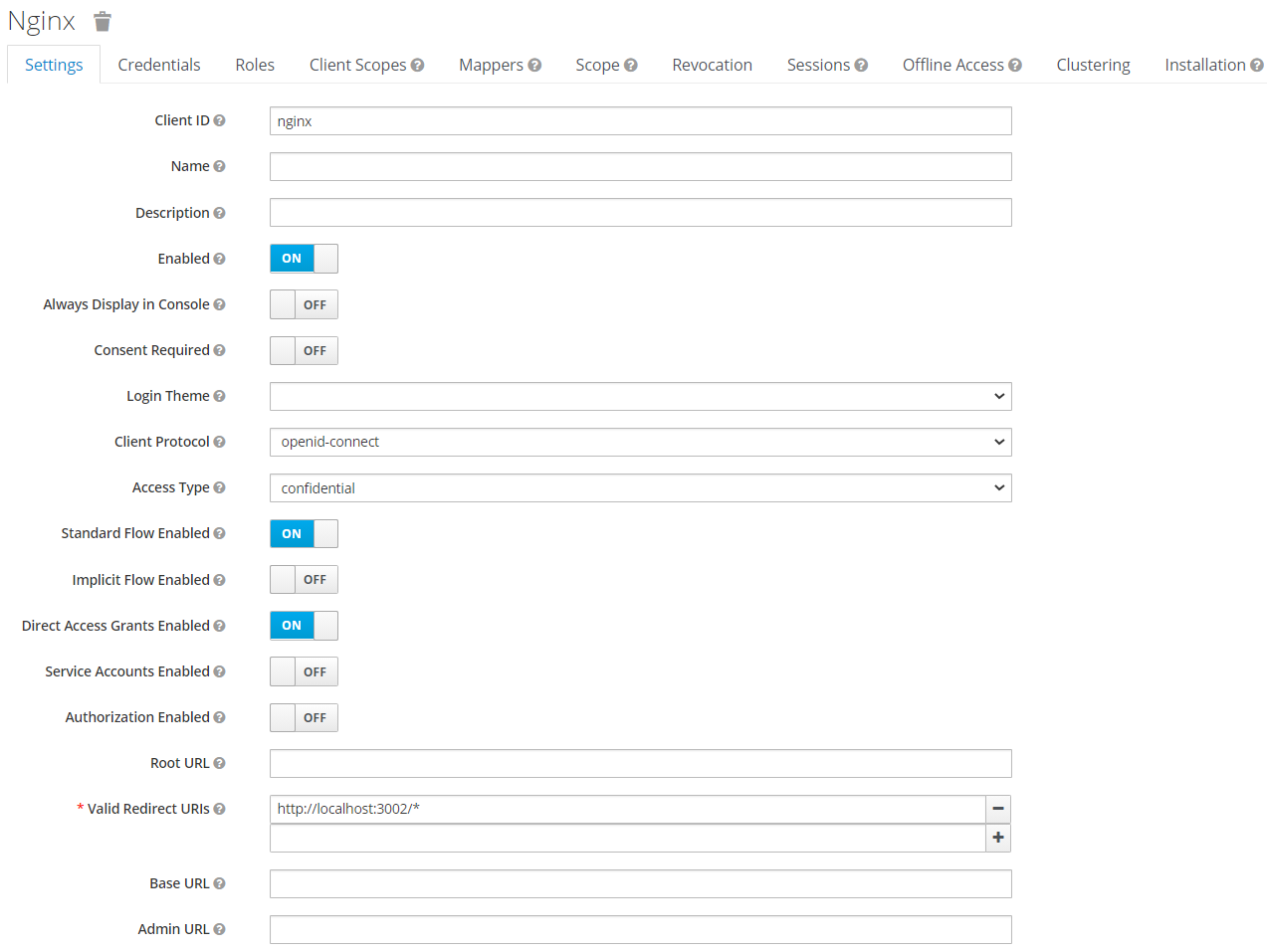Click into the Admin URL field
The width and height of the screenshot is (1267, 952).
(x=640, y=929)
